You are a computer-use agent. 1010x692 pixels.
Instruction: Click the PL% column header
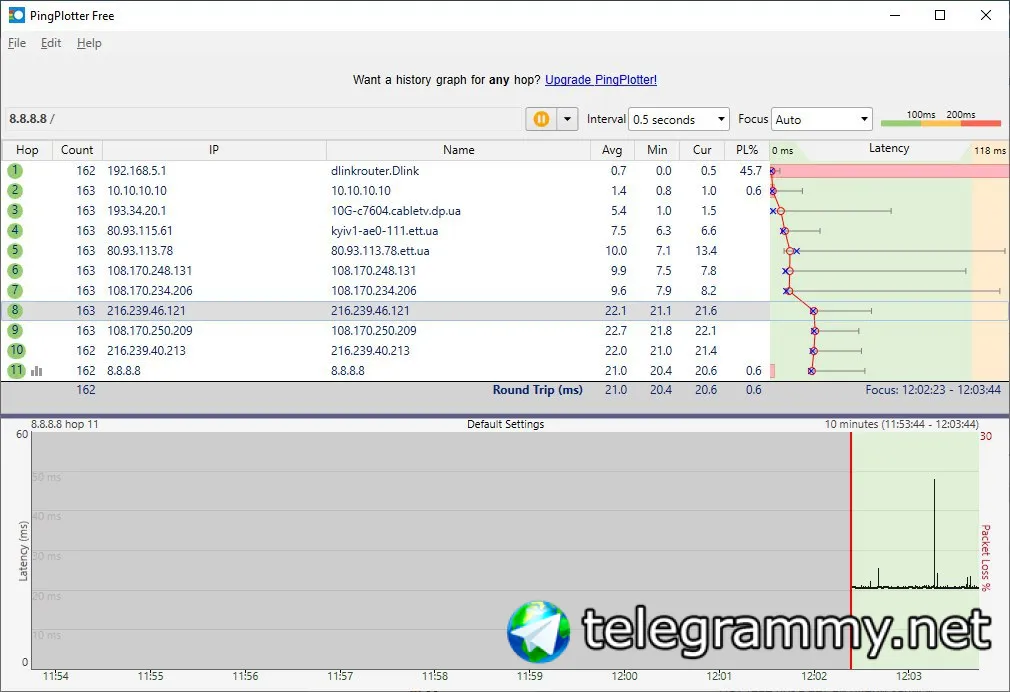(x=747, y=150)
